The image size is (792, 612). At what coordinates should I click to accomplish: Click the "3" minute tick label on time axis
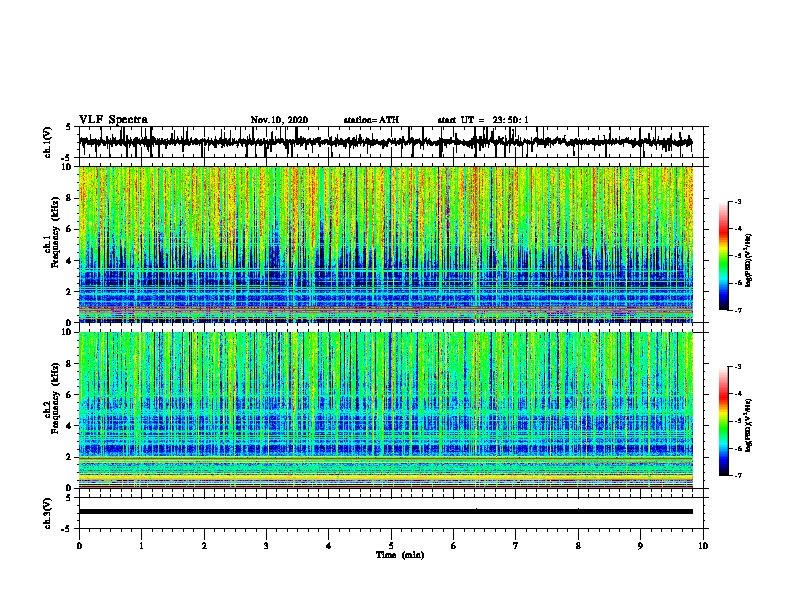(x=266, y=546)
